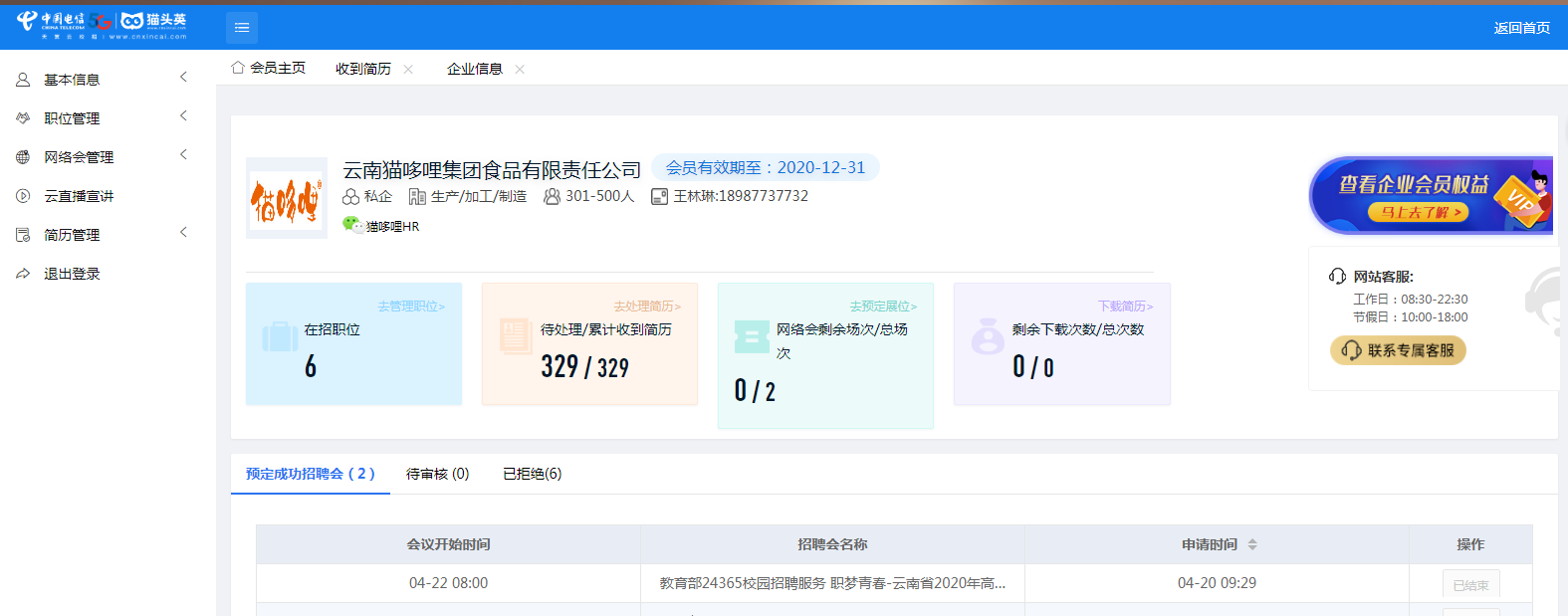Click the 职位管理 handshake icon

(23, 118)
